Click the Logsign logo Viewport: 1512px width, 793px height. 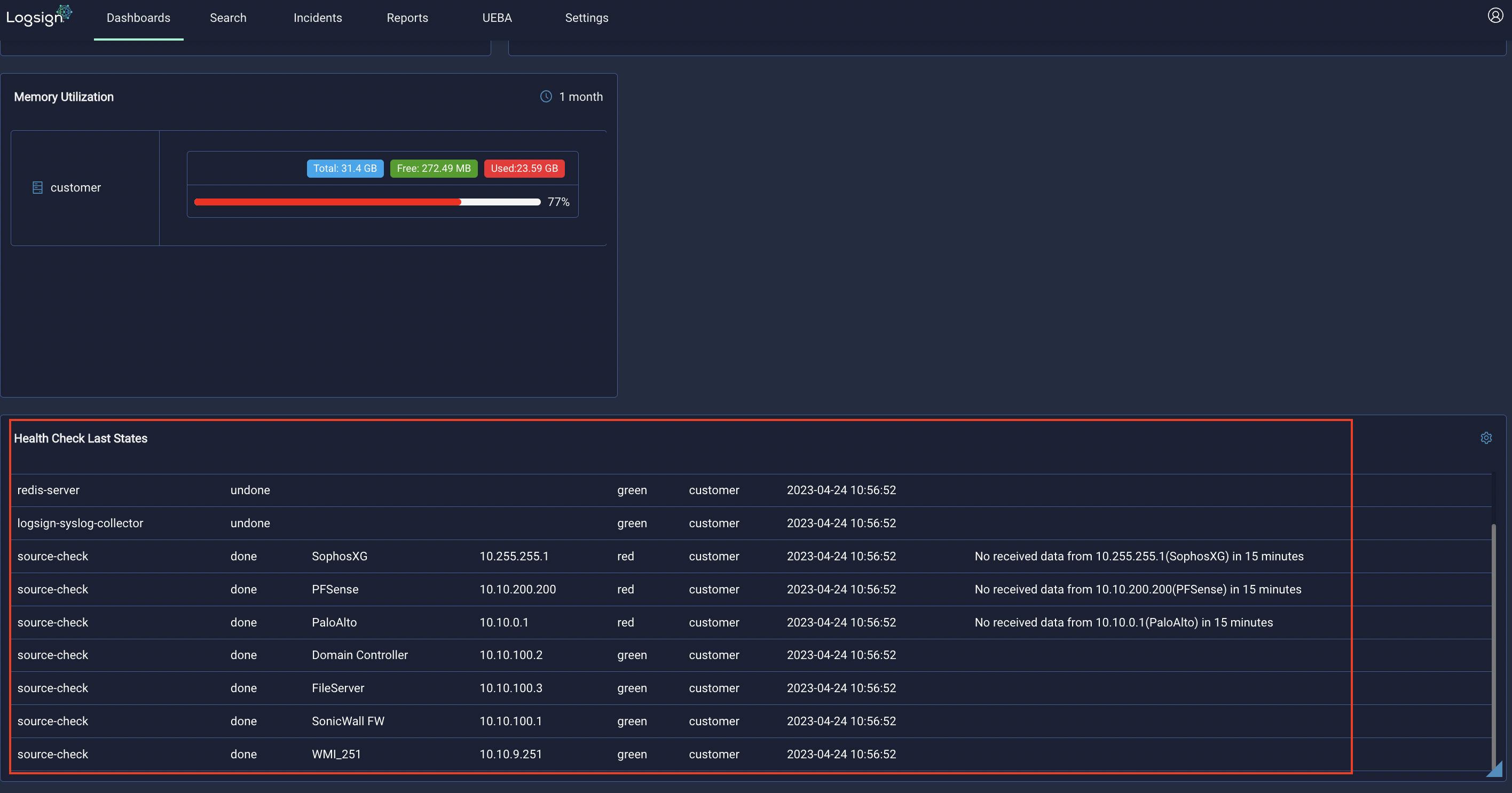point(40,16)
